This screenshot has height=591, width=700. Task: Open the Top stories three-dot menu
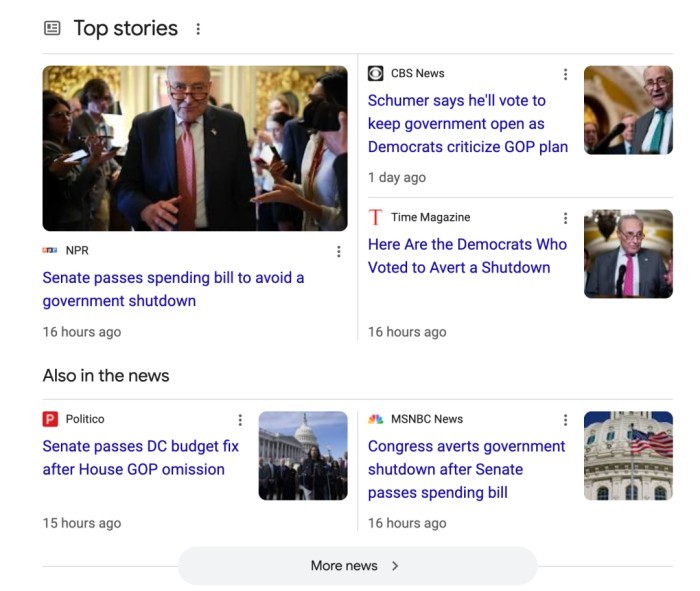coord(198,29)
